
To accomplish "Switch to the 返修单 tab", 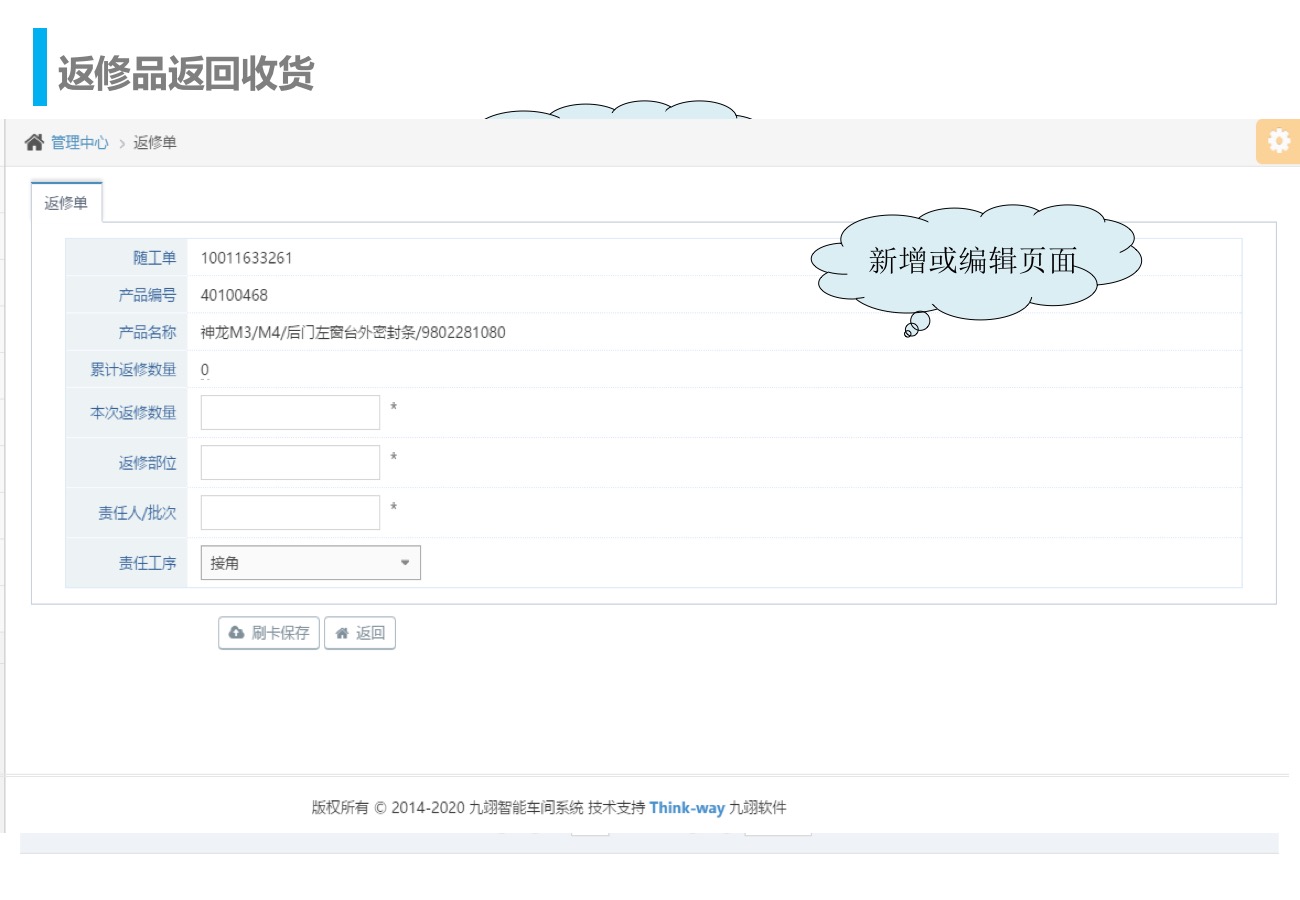I will (66, 203).
